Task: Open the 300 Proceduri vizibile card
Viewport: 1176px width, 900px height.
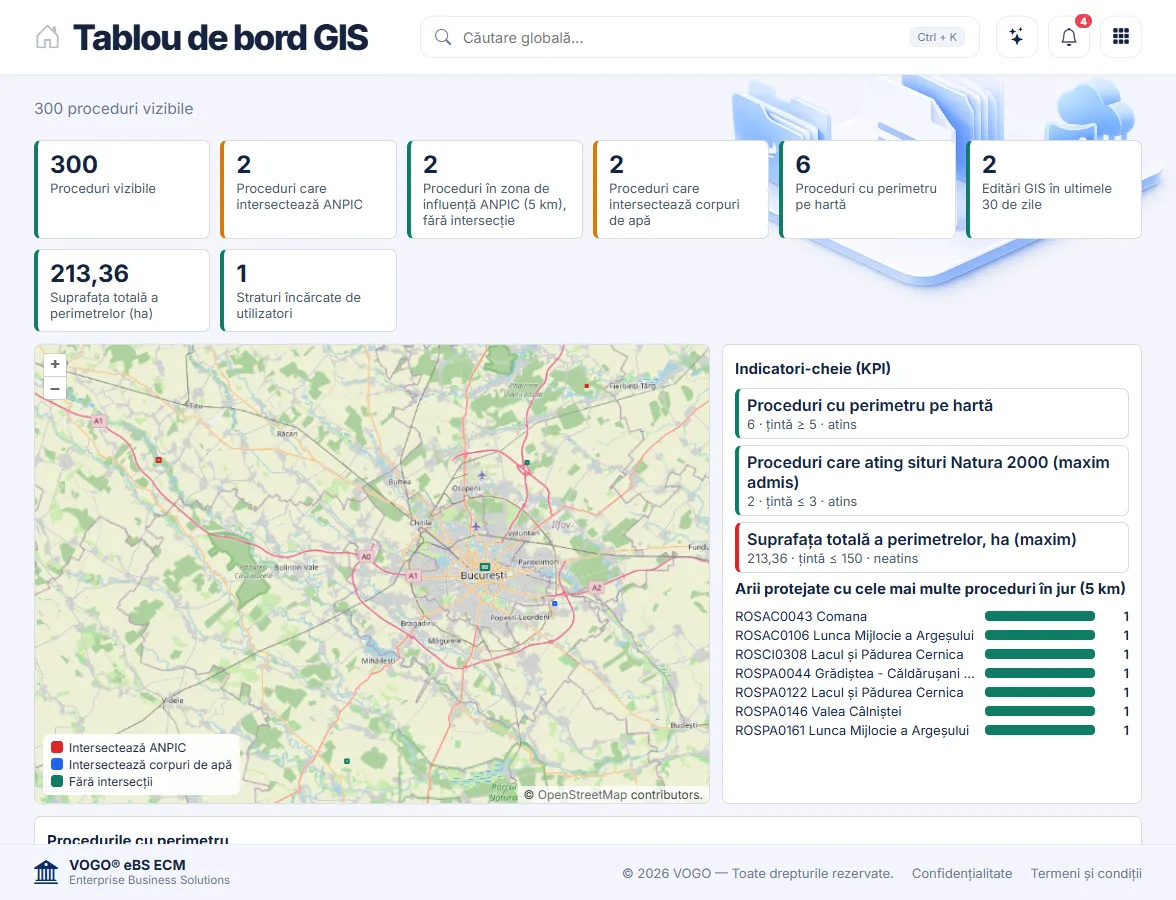Action: [122, 189]
